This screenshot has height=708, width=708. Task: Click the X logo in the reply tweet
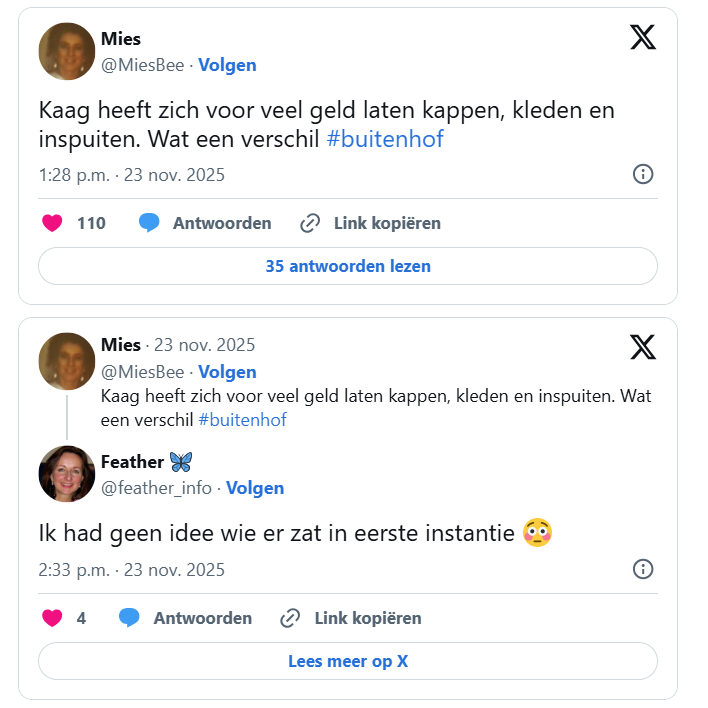(x=643, y=347)
